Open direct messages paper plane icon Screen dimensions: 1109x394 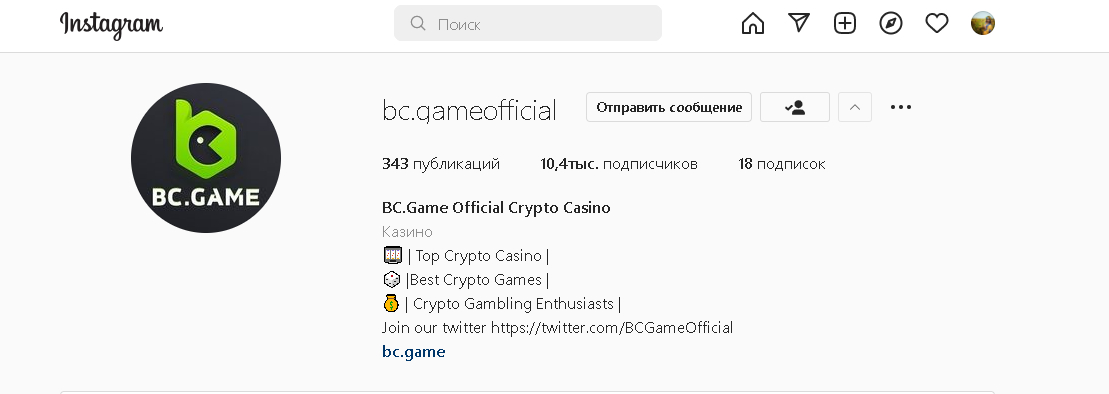point(799,23)
